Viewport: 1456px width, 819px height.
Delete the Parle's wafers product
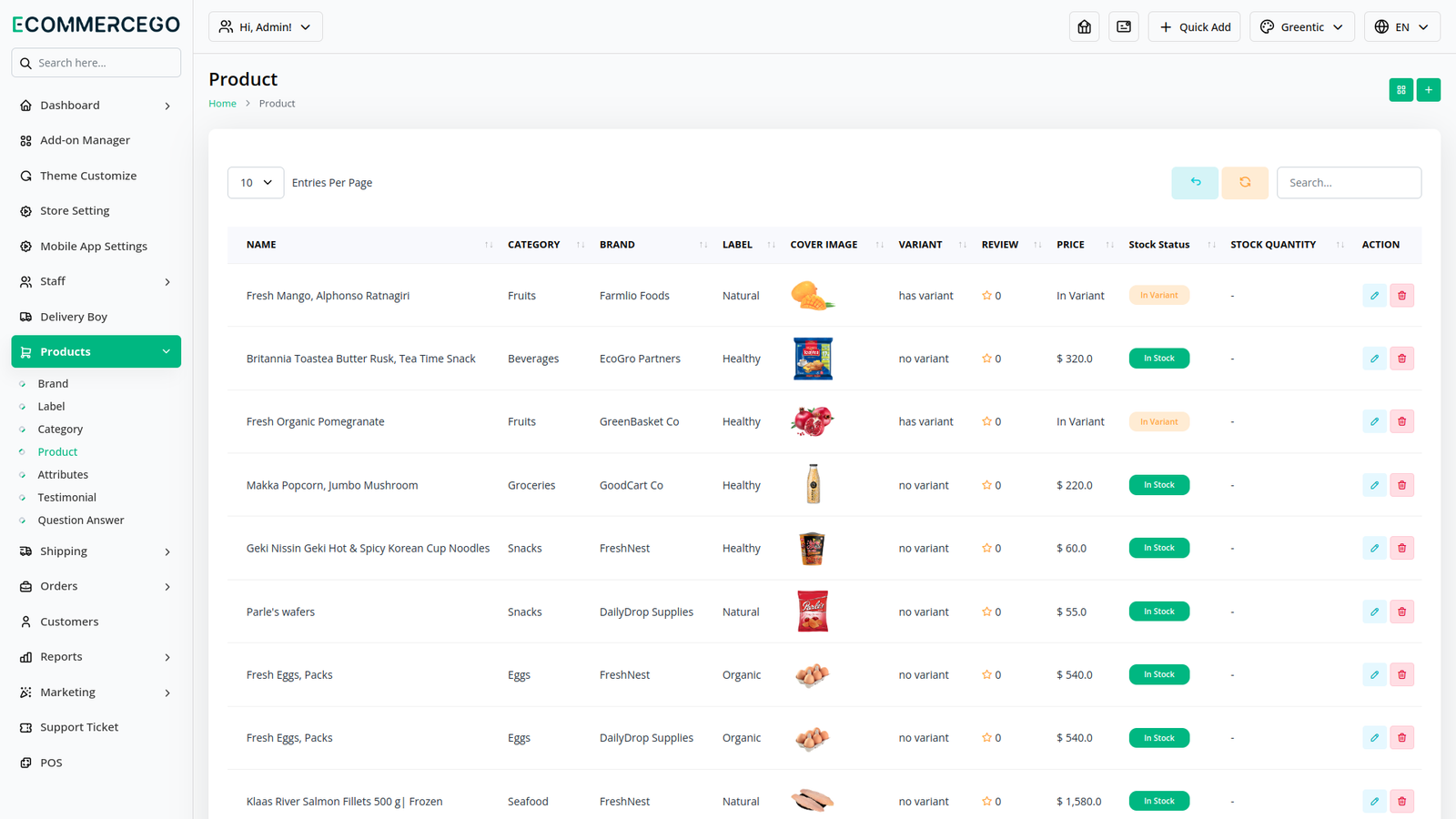click(x=1401, y=612)
